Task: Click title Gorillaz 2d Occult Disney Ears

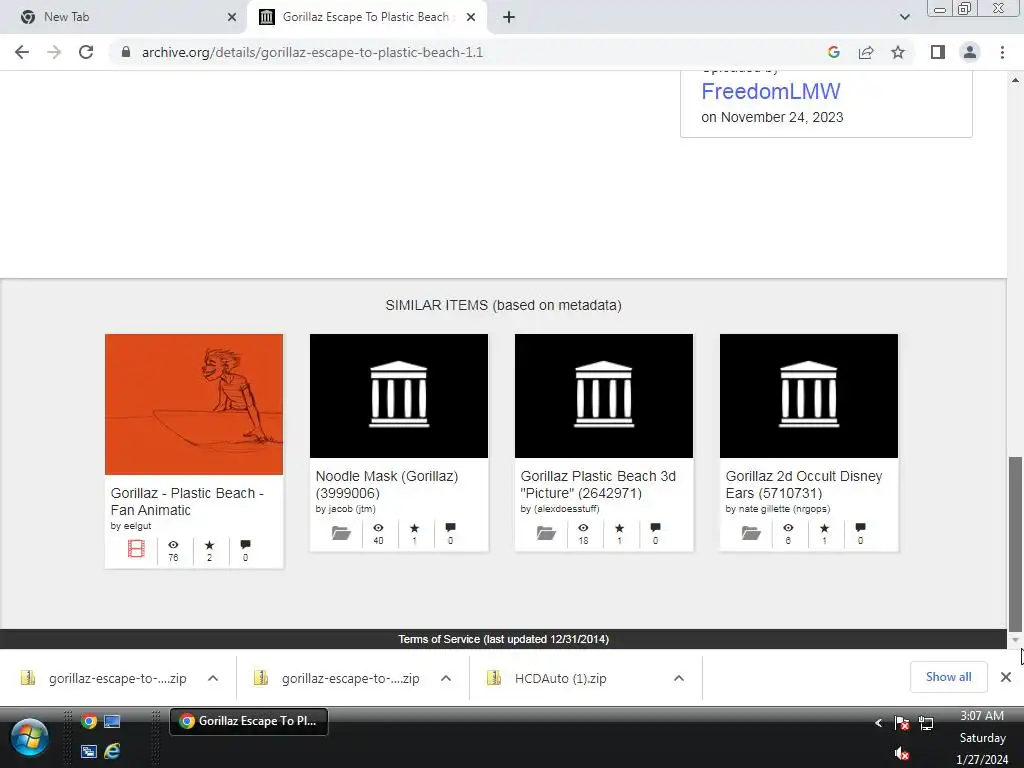Action: (x=804, y=485)
